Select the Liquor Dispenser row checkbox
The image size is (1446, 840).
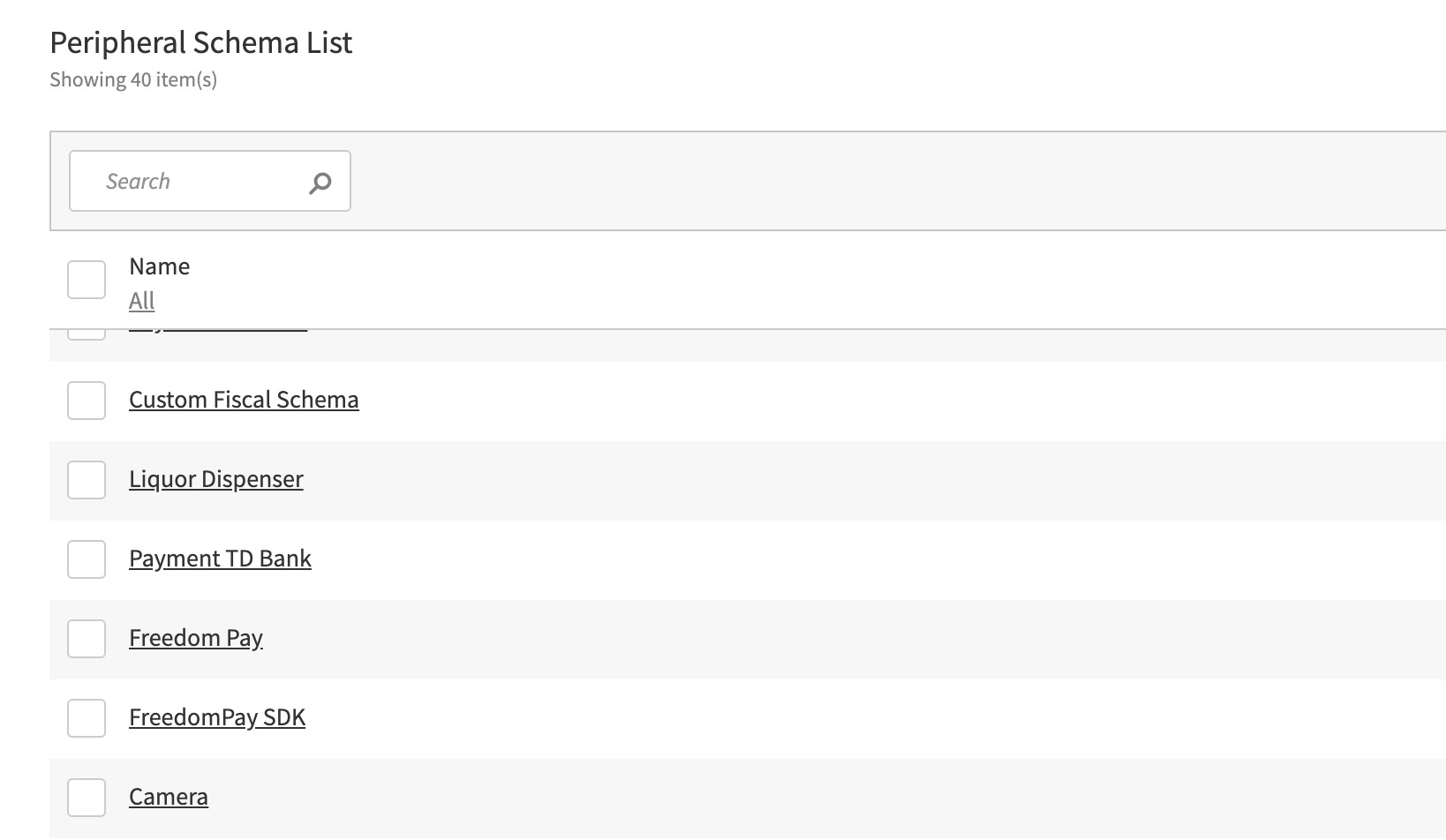point(87,480)
